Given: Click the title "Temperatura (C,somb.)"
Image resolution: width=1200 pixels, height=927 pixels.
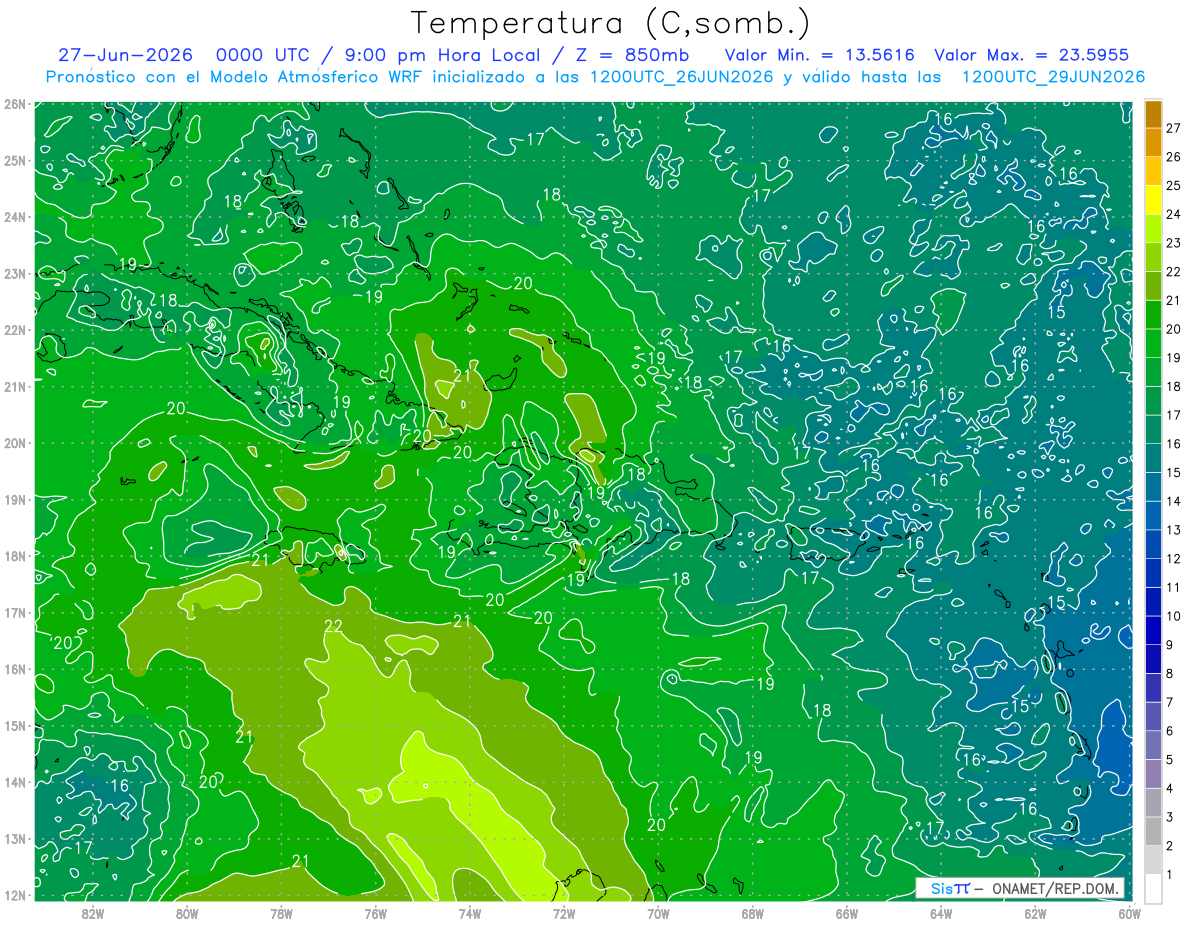Looking at the screenshot, I should tap(611, 23).
